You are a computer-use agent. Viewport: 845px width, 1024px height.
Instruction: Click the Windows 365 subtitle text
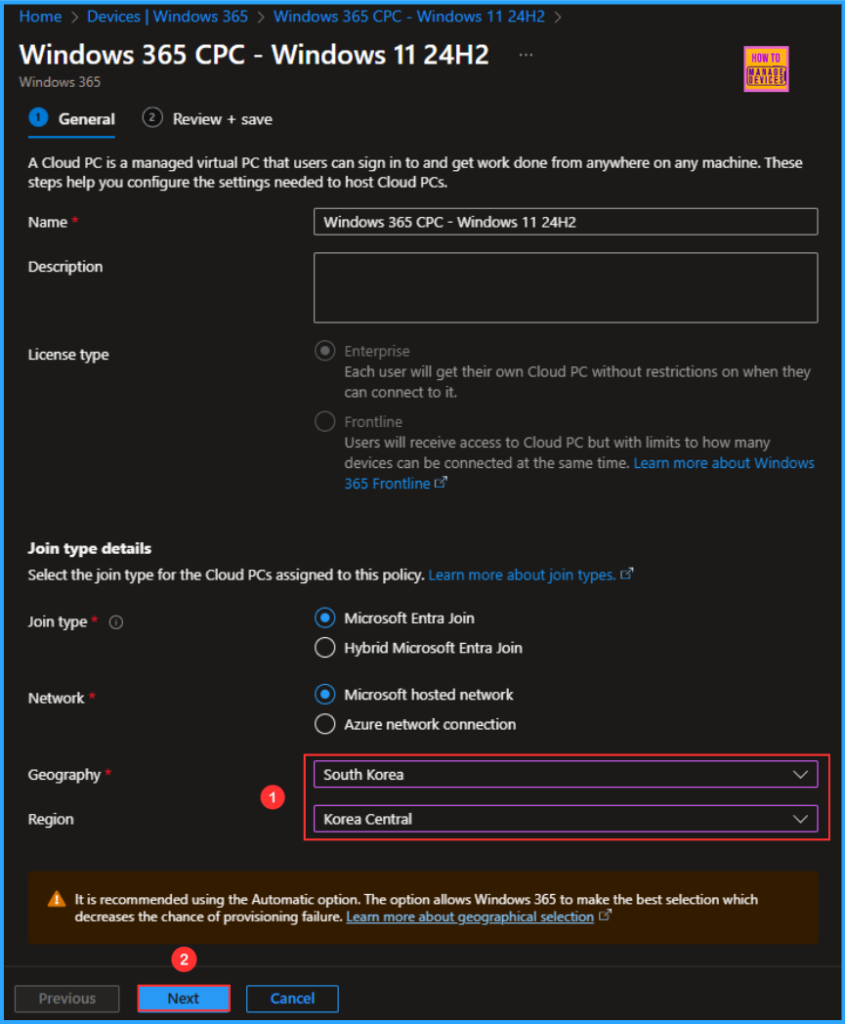[60, 82]
